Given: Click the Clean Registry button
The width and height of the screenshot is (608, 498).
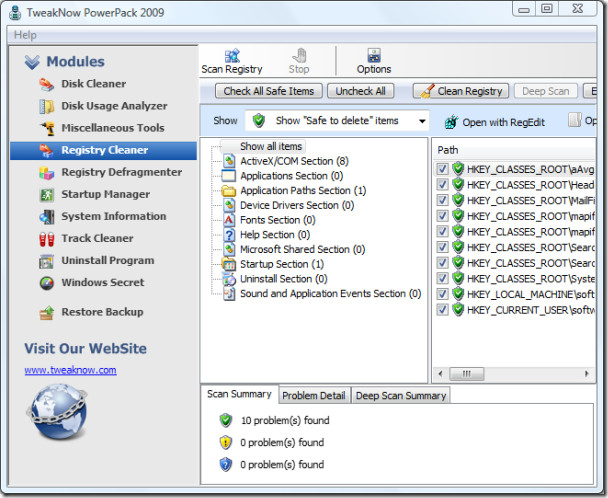Looking at the screenshot, I should pyautogui.click(x=461, y=91).
